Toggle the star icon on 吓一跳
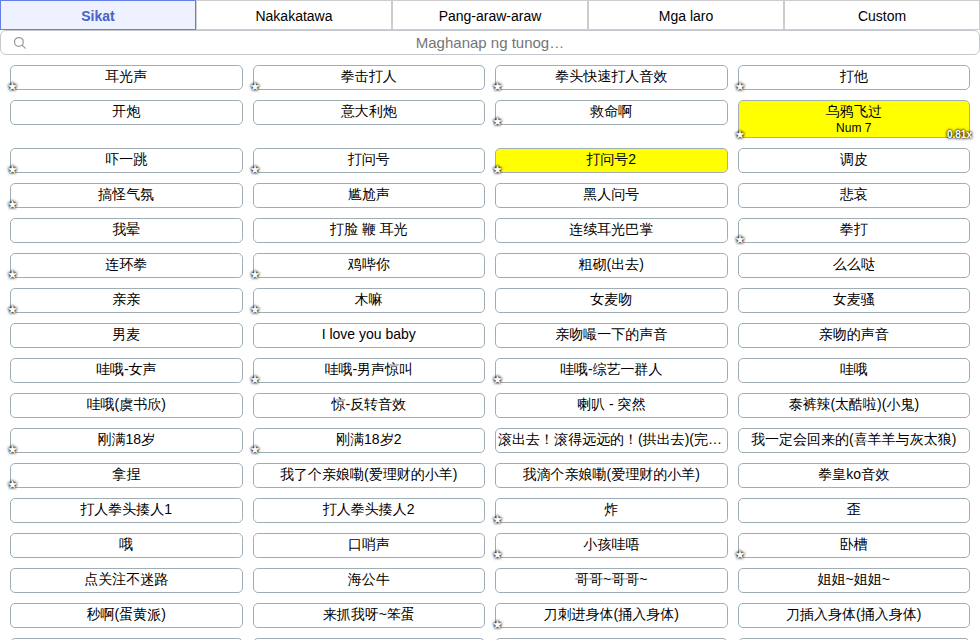Image resolution: width=980 pixels, height=640 pixels. click(12, 170)
